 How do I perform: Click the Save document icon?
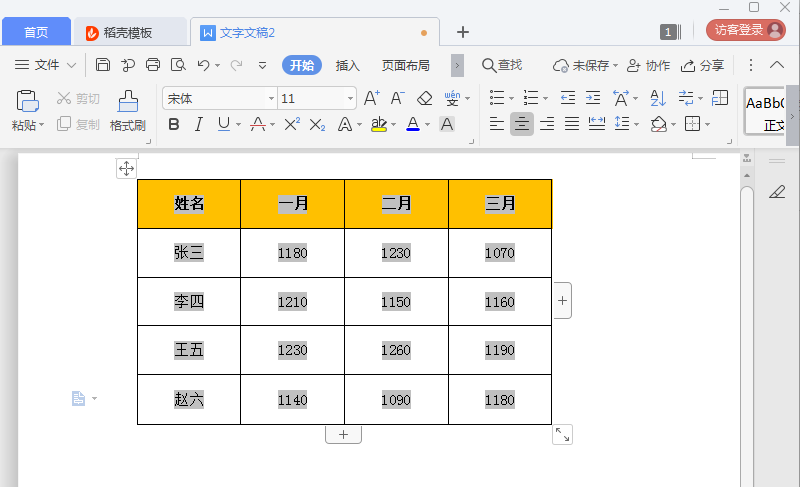pos(103,65)
